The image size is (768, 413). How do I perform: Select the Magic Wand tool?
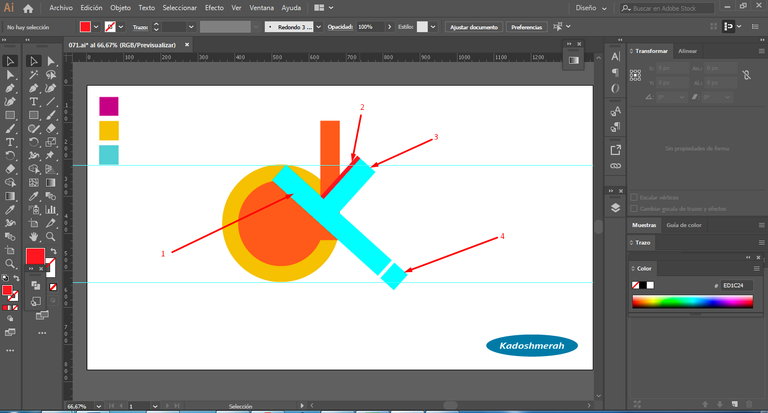[x=33, y=75]
